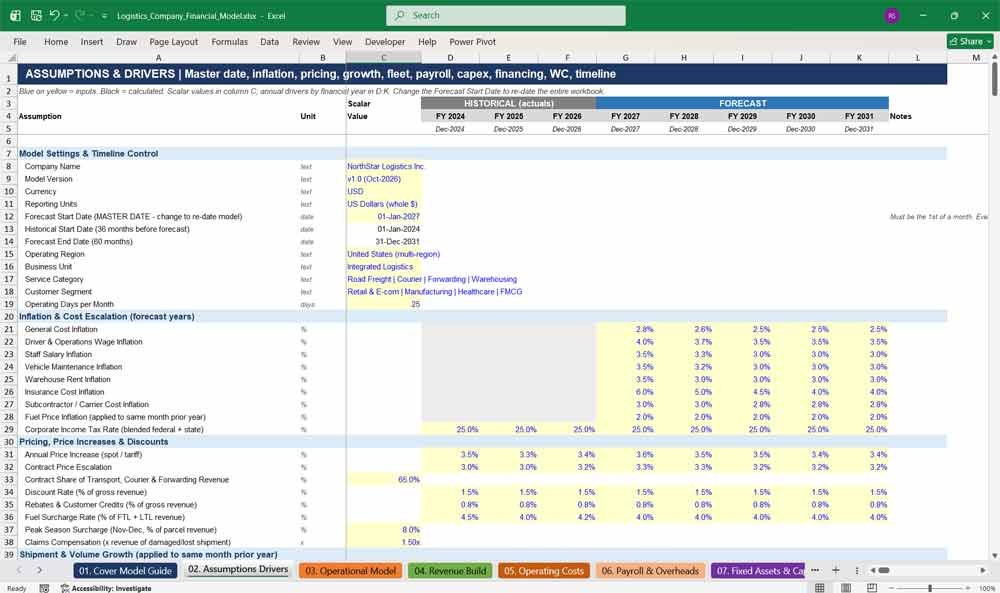Click horizontal scroll right arrow
1000x593 pixels.
click(983, 570)
